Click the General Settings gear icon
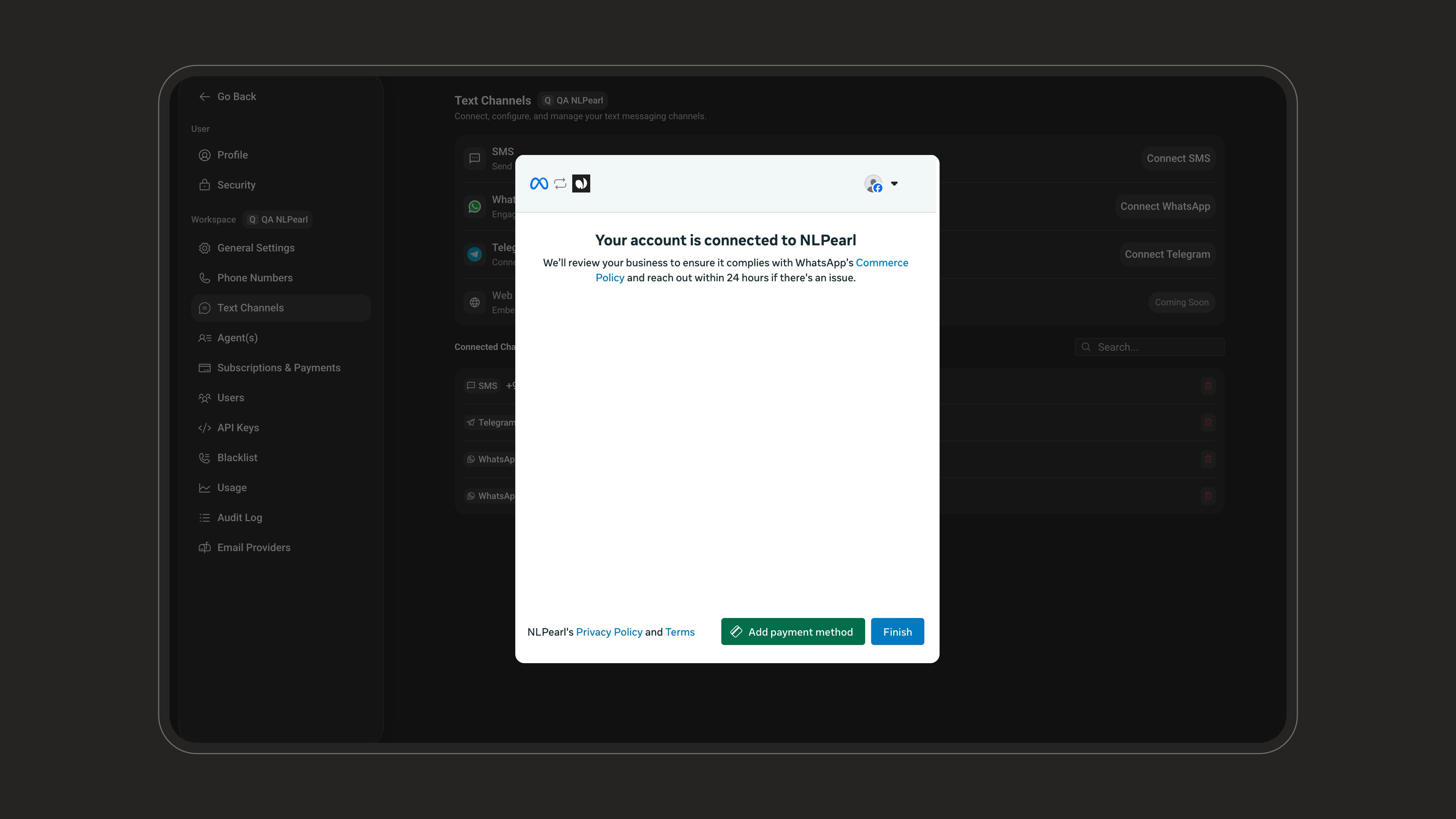This screenshot has width=1456, height=819. pyautogui.click(x=205, y=248)
